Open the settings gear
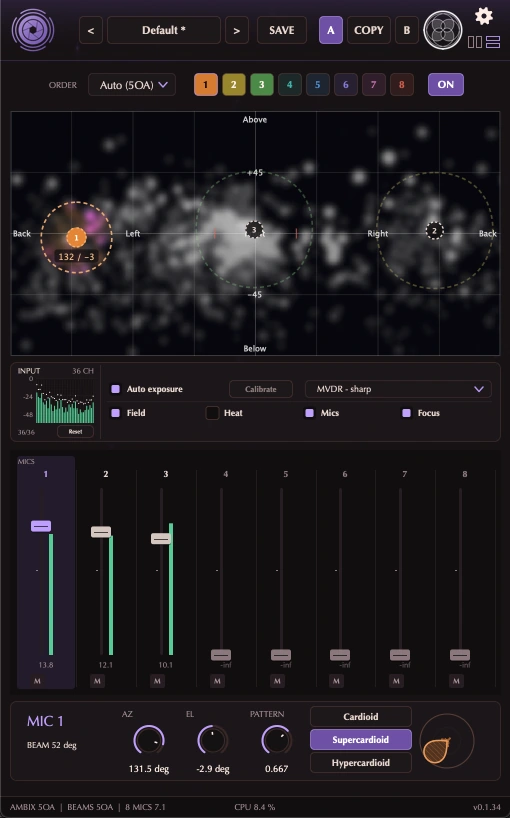This screenshot has height=818, width=510. click(x=484, y=16)
